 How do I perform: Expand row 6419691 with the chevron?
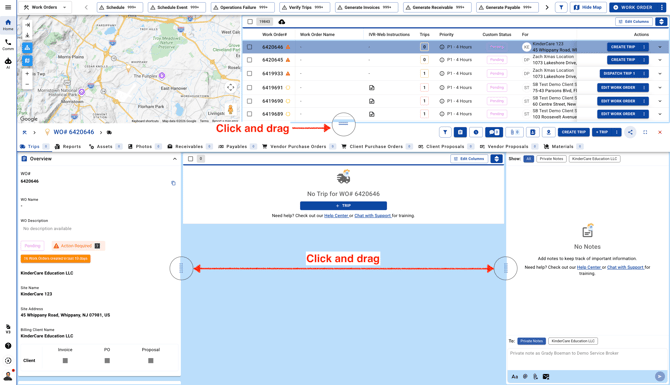coord(660,88)
